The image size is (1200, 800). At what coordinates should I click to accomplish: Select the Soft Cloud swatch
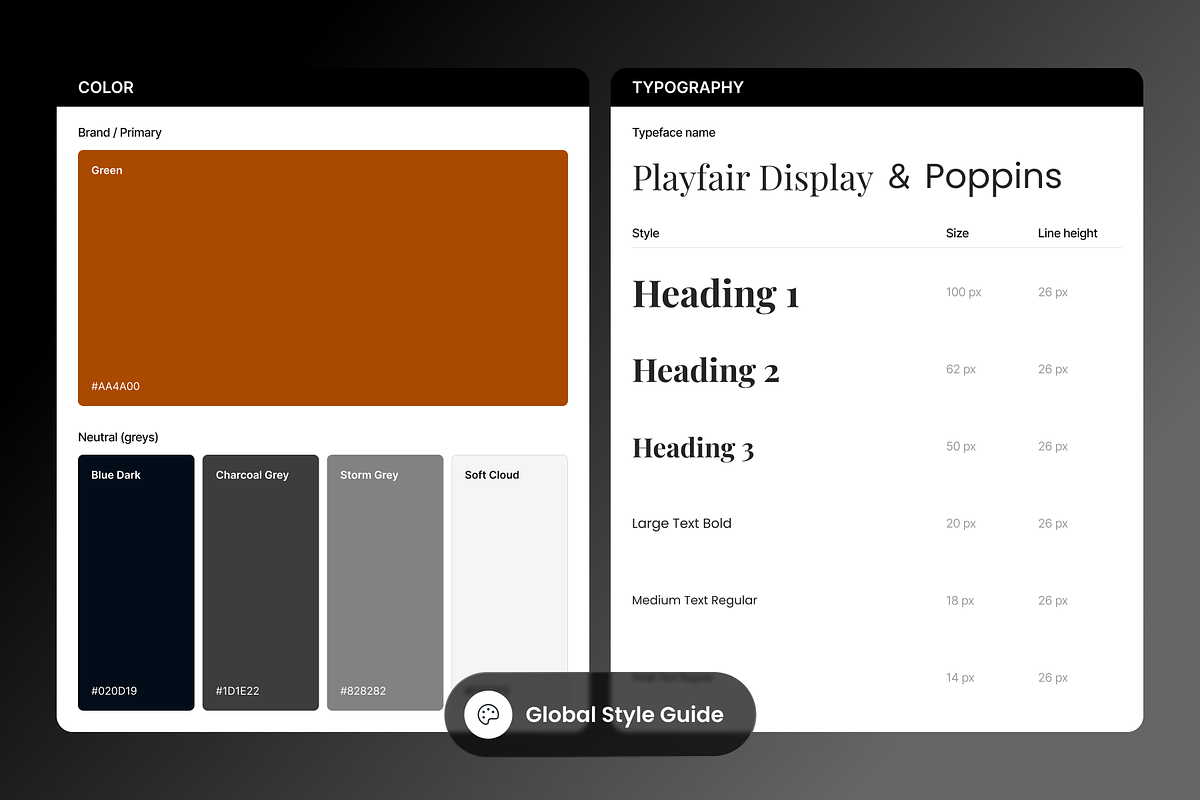509,583
